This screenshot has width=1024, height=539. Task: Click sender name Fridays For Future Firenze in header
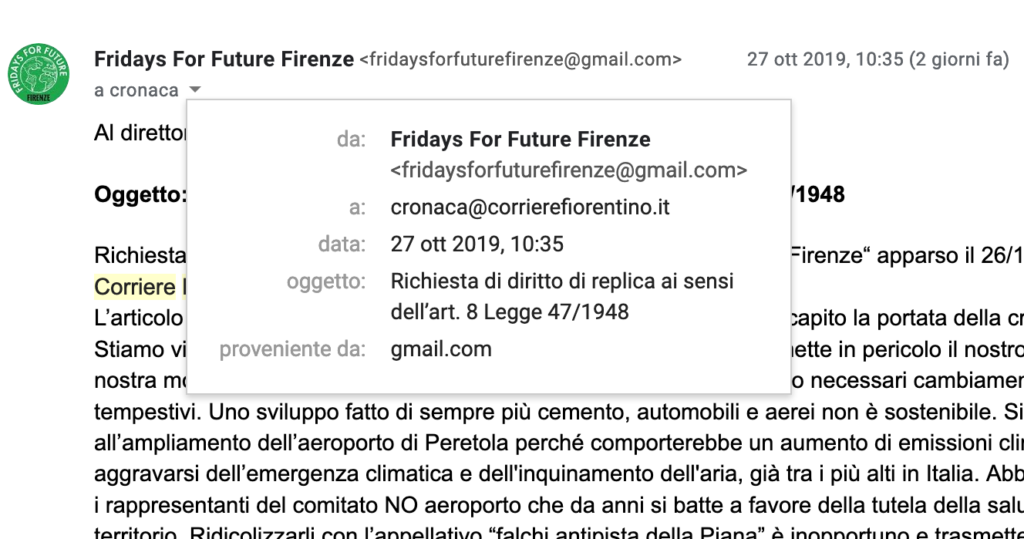pos(224,59)
